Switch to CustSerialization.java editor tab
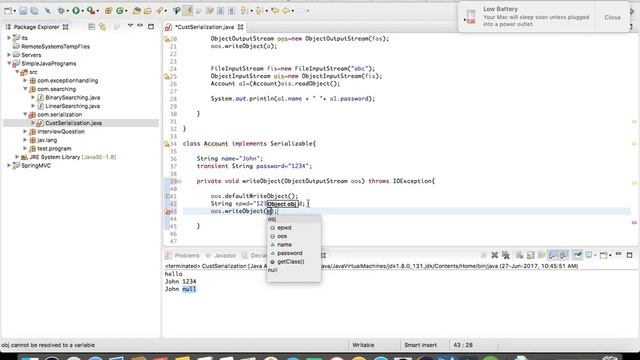 (x=204, y=27)
